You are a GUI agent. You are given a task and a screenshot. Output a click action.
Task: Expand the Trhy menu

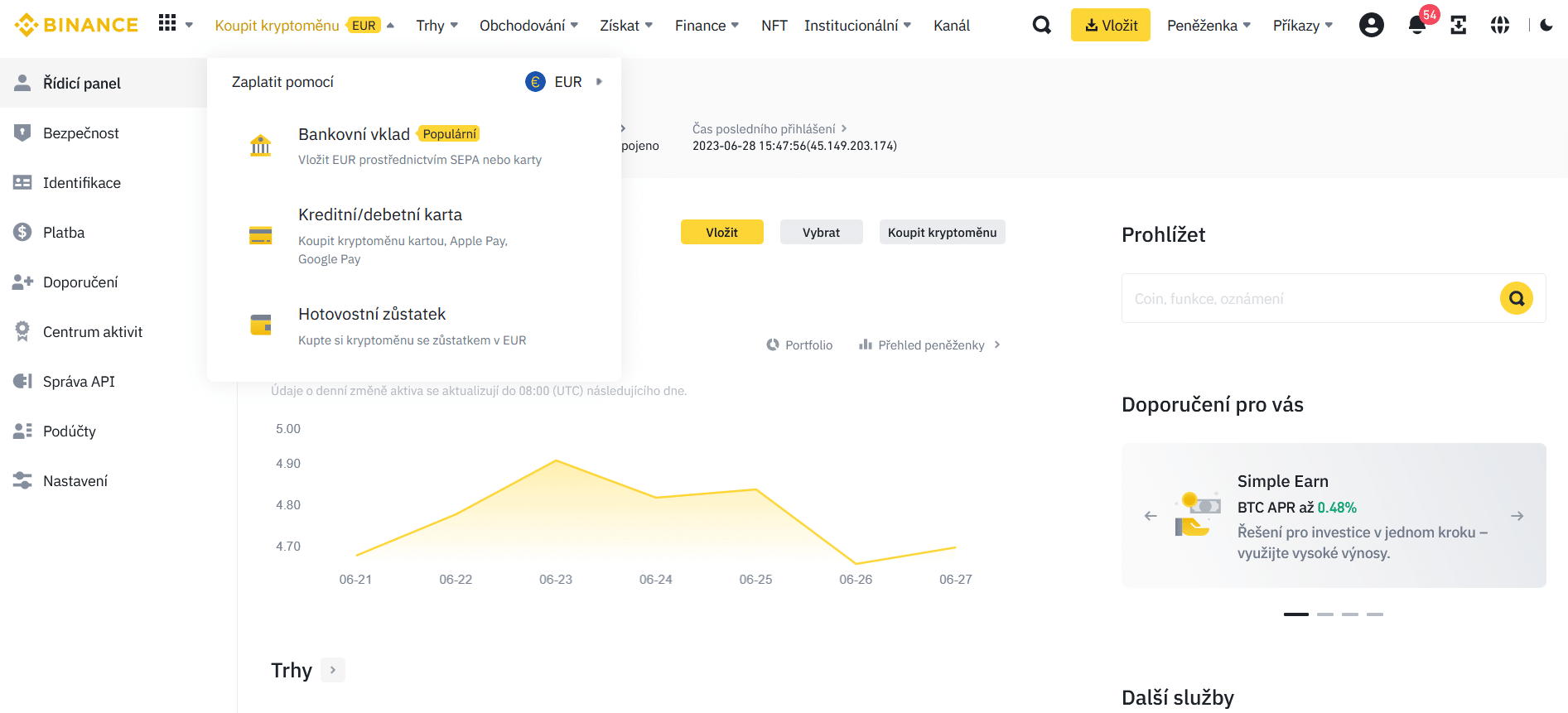[437, 26]
